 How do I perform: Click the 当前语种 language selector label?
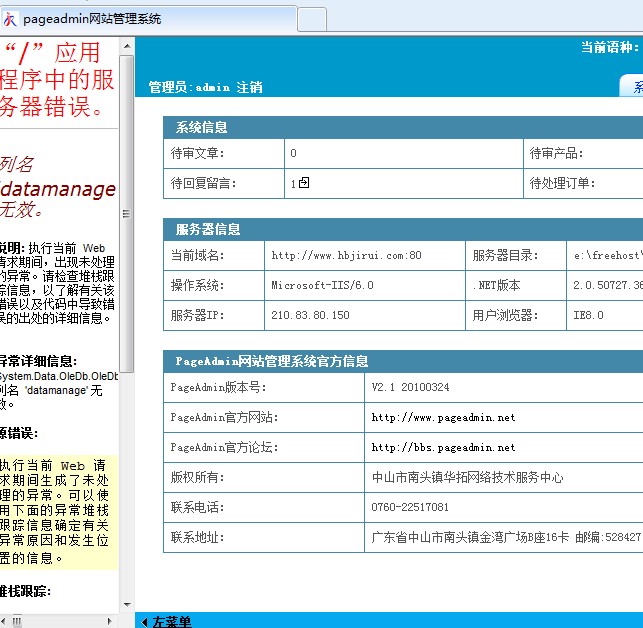click(608, 47)
